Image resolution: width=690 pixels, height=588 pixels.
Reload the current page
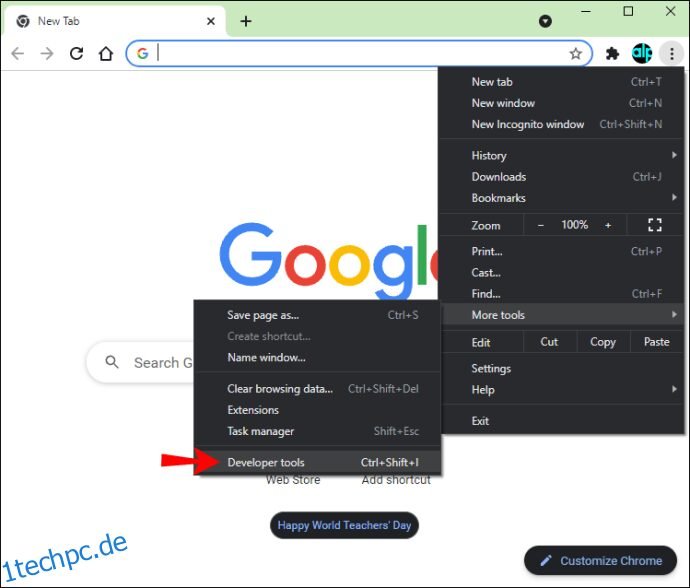pos(77,54)
